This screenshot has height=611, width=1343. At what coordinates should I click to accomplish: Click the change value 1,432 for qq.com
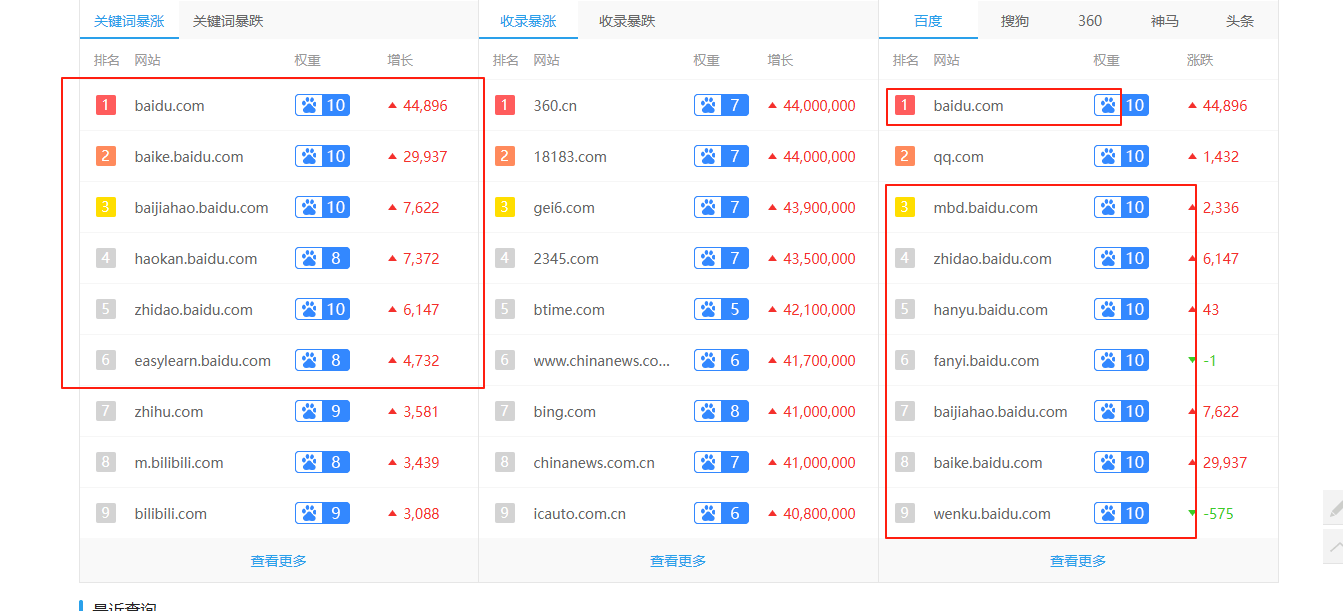[1221, 156]
